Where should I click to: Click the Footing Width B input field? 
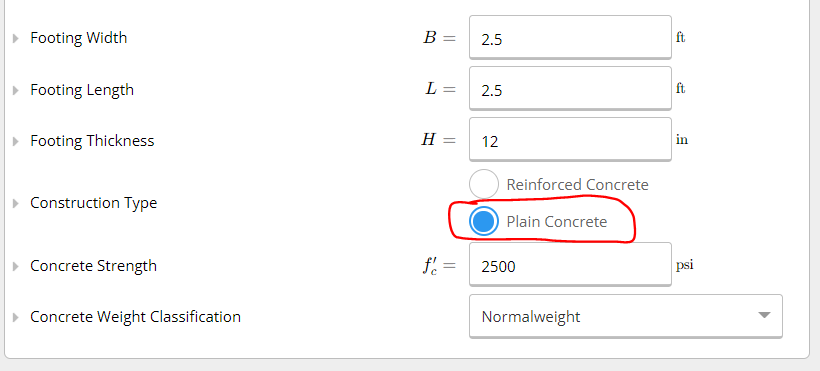point(570,38)
